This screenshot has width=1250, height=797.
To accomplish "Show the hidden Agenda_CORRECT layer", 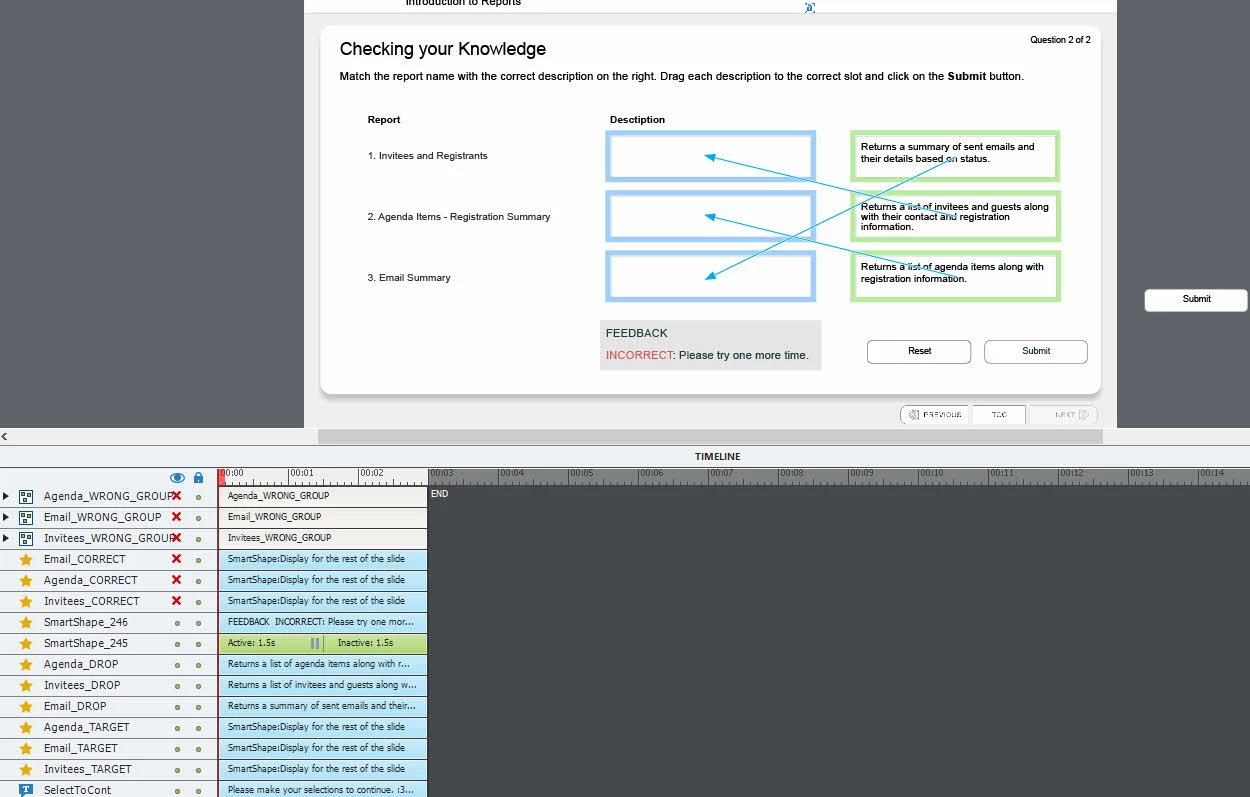I will tap(176, 580).
